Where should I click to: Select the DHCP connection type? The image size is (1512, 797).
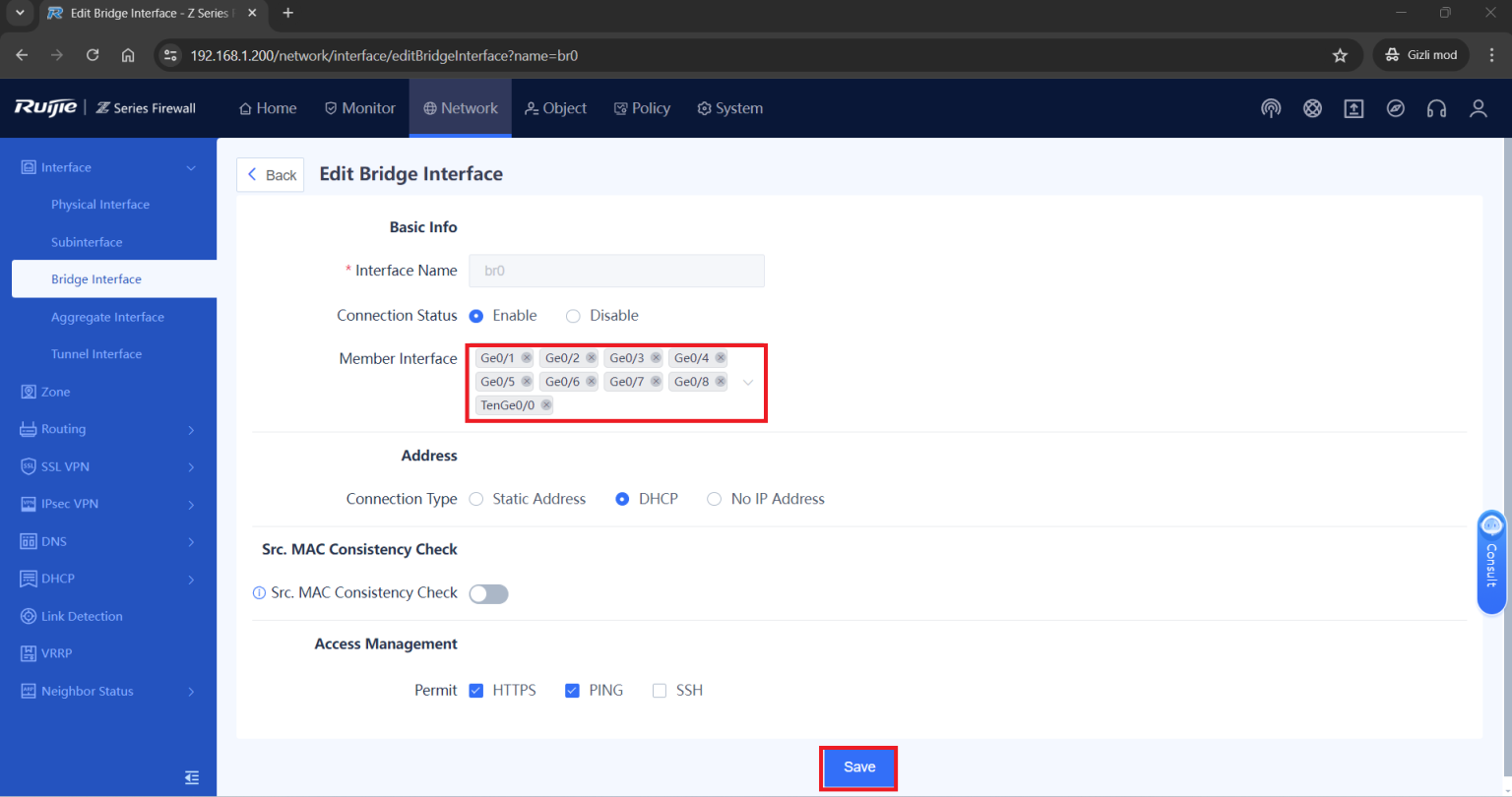622,499
